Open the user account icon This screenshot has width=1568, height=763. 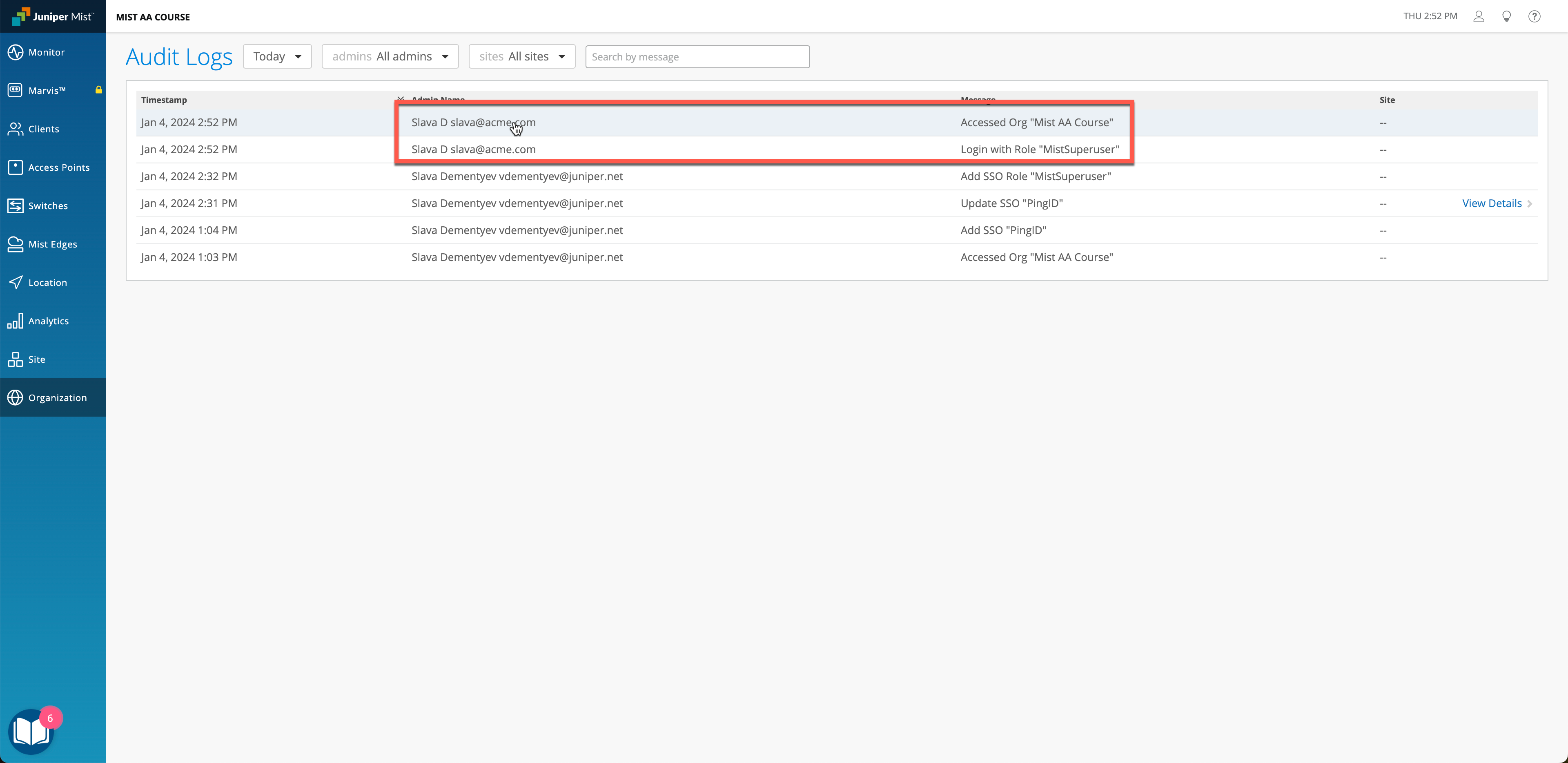[1479, 16]
